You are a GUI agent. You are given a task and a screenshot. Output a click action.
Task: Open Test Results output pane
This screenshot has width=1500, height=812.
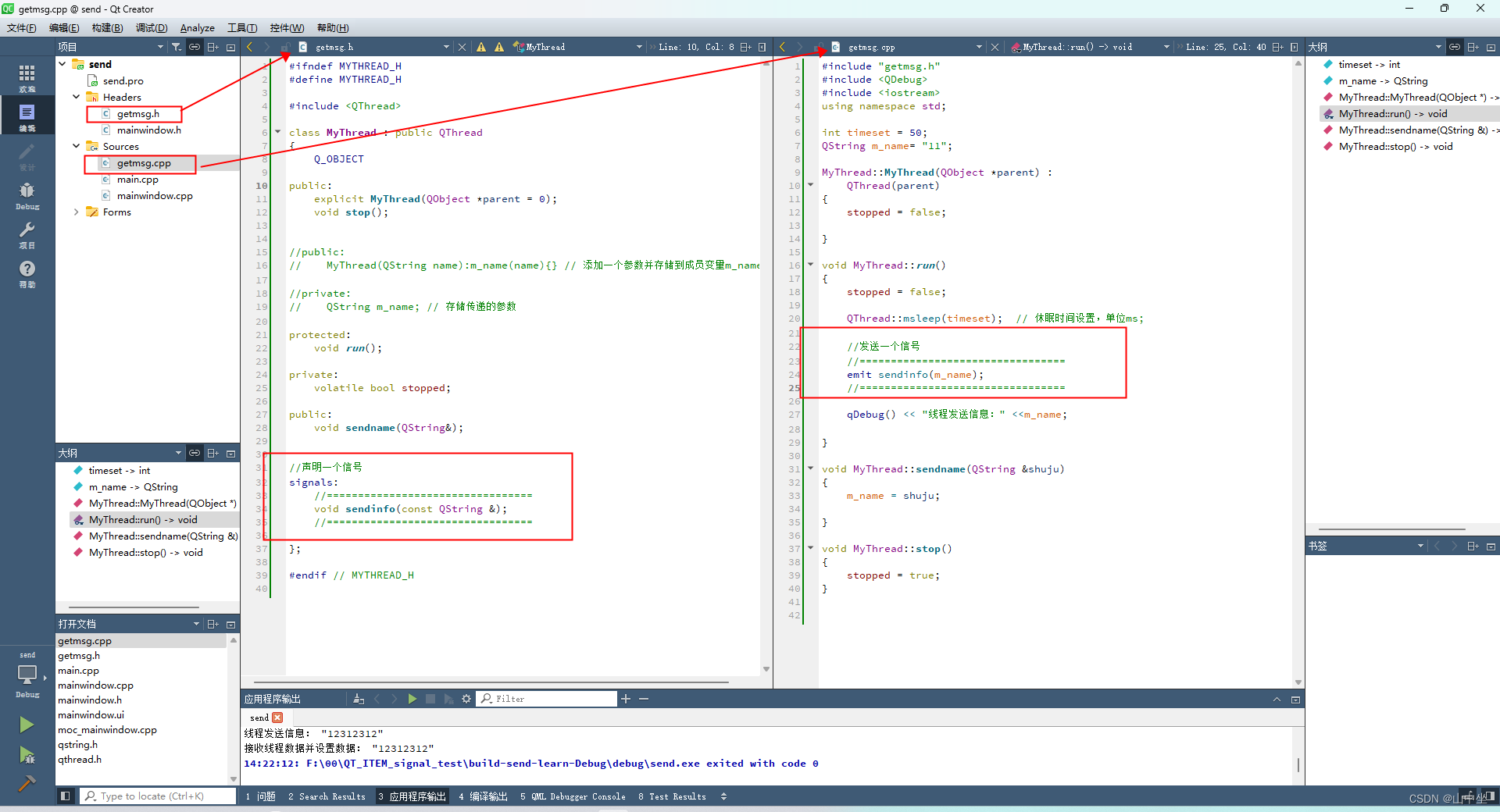[x=672, y=796]
